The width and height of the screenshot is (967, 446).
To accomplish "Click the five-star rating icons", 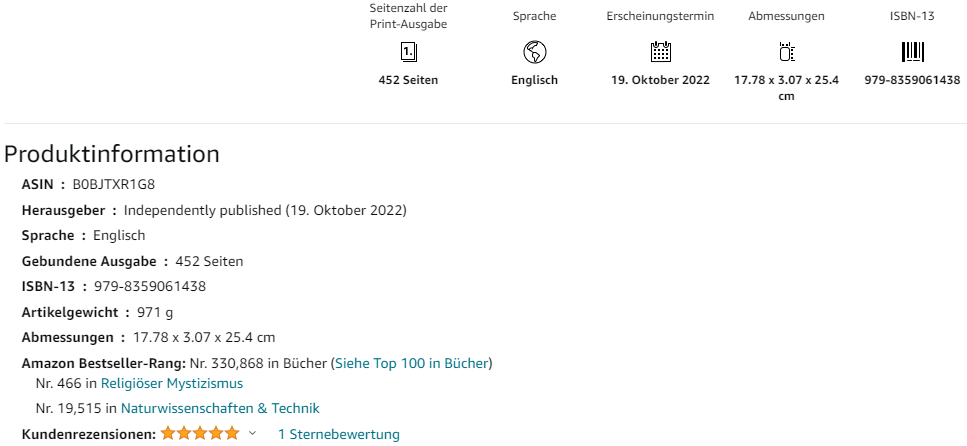I will click(200, 434).
